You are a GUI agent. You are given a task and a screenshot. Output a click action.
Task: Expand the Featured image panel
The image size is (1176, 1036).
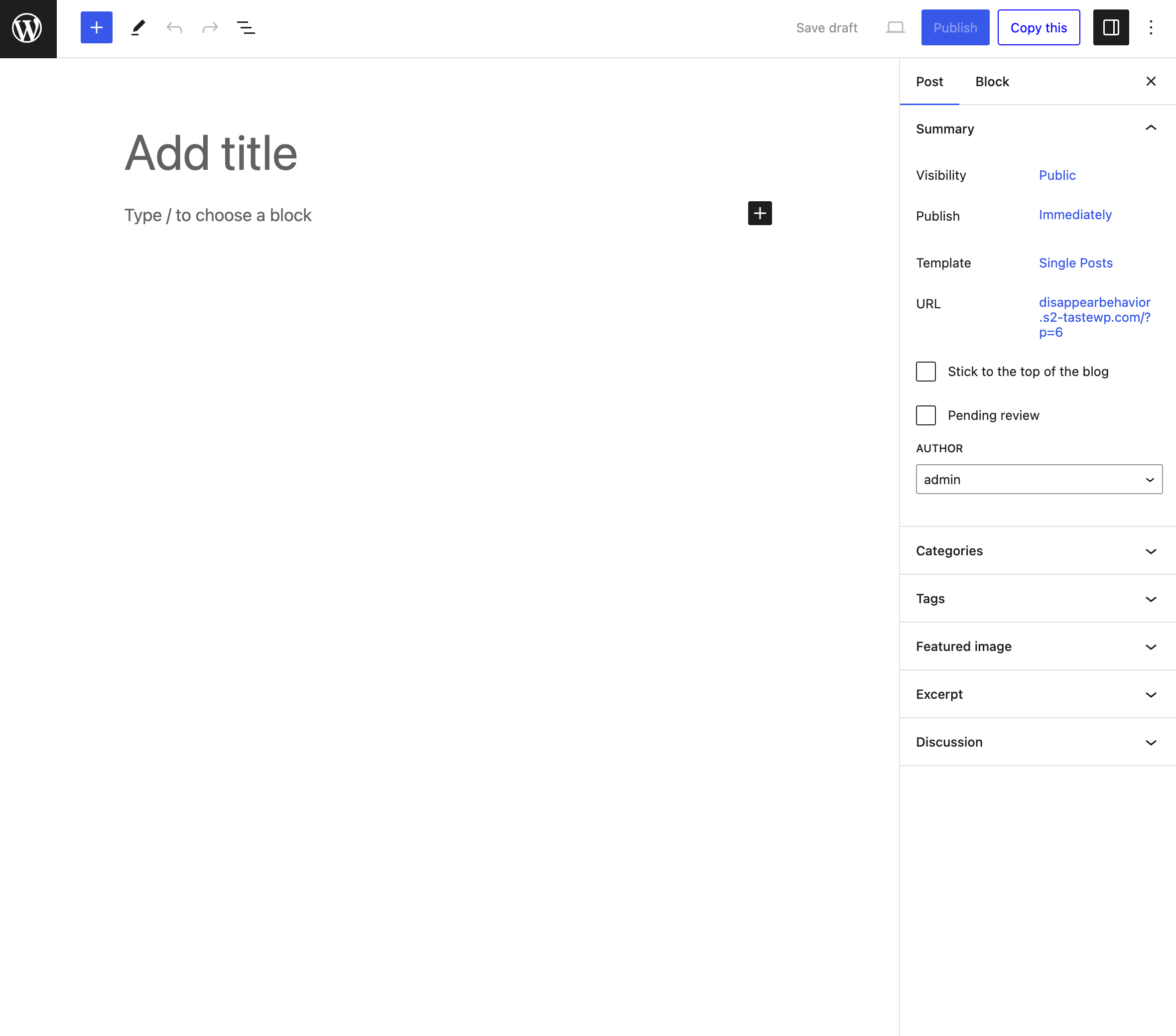click(x=1038, y=646)
